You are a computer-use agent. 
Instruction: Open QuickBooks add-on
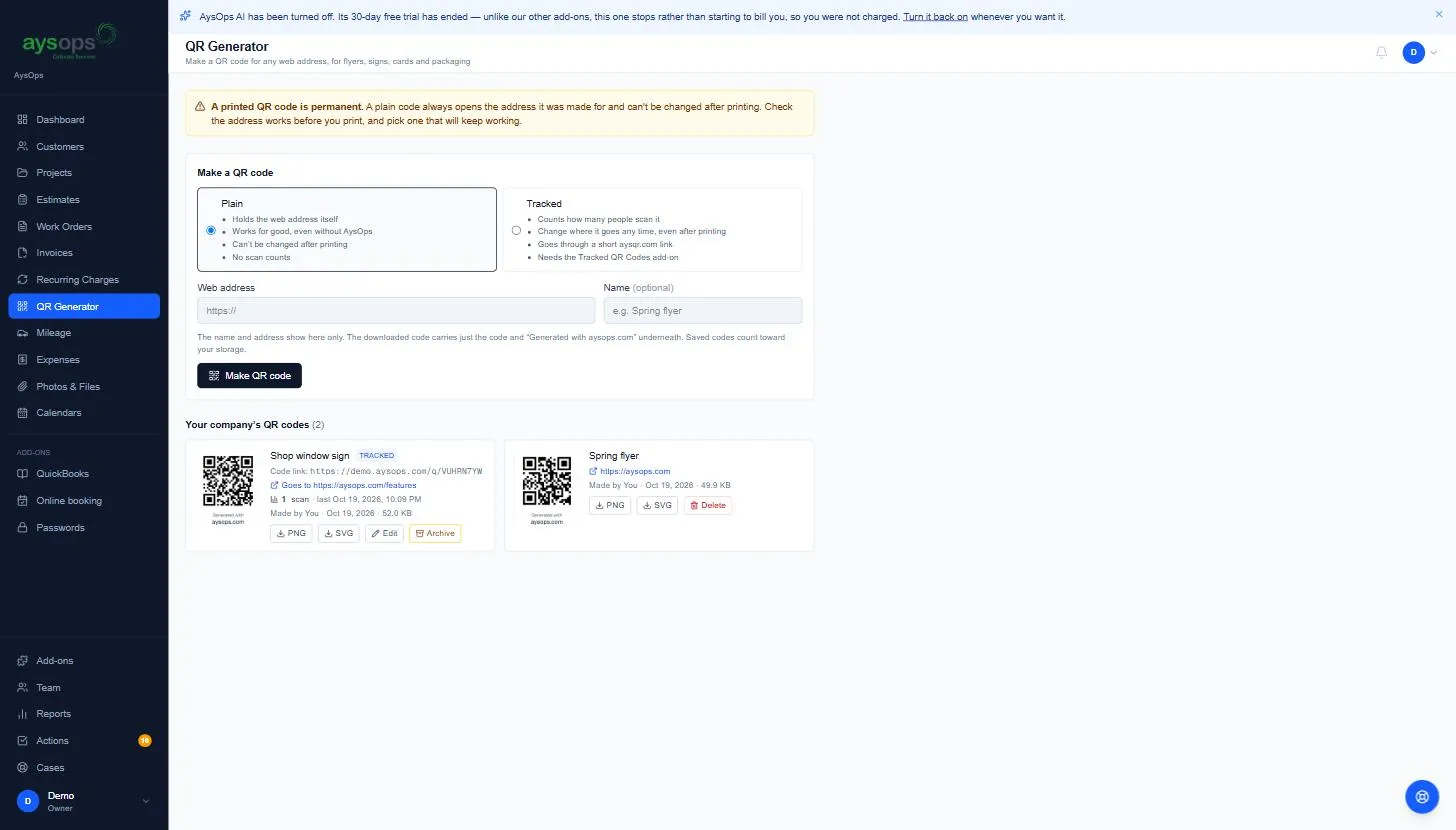coord(84,474)
